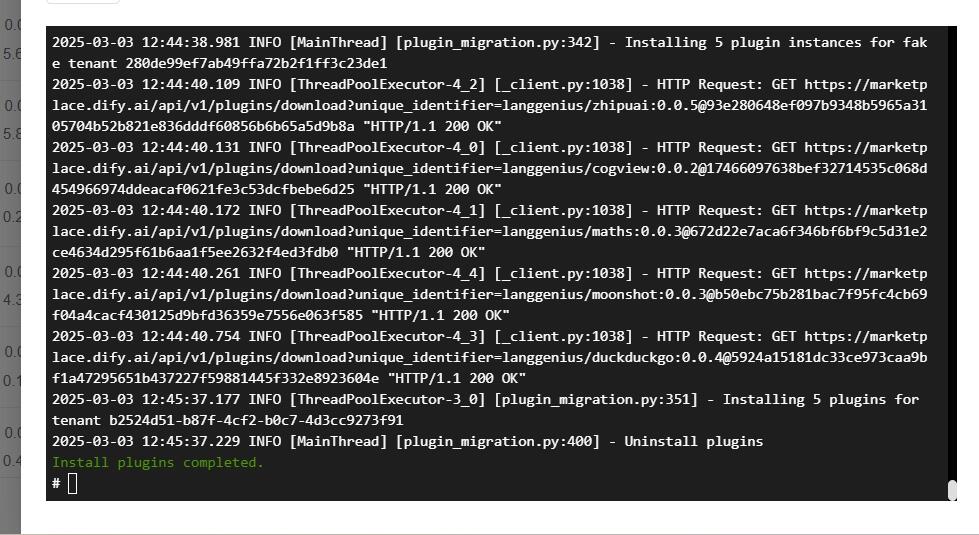
Task: Click the zhipuai plugin download URL
Action: 490,105
